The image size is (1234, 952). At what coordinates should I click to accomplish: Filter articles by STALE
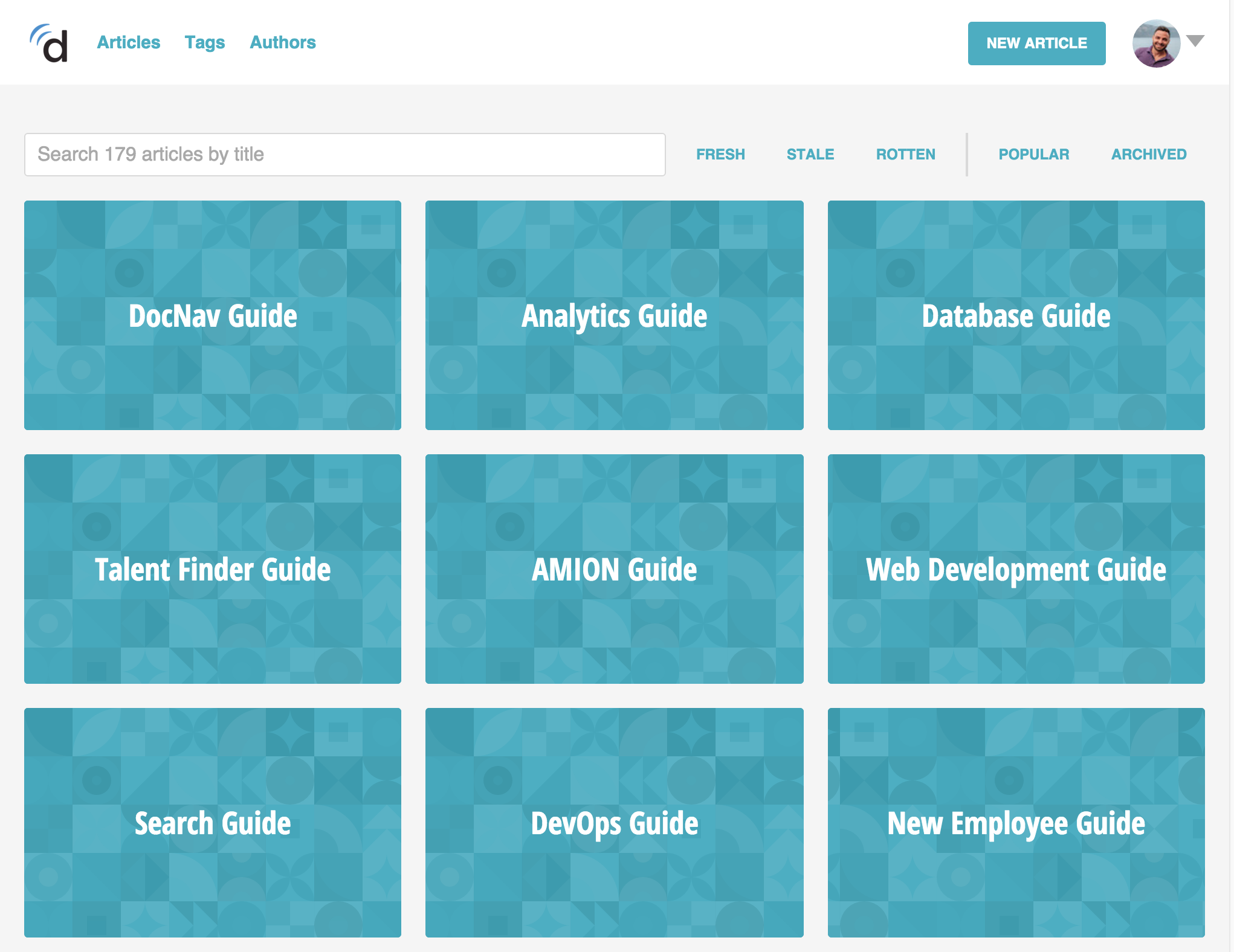tap(810, 155)
